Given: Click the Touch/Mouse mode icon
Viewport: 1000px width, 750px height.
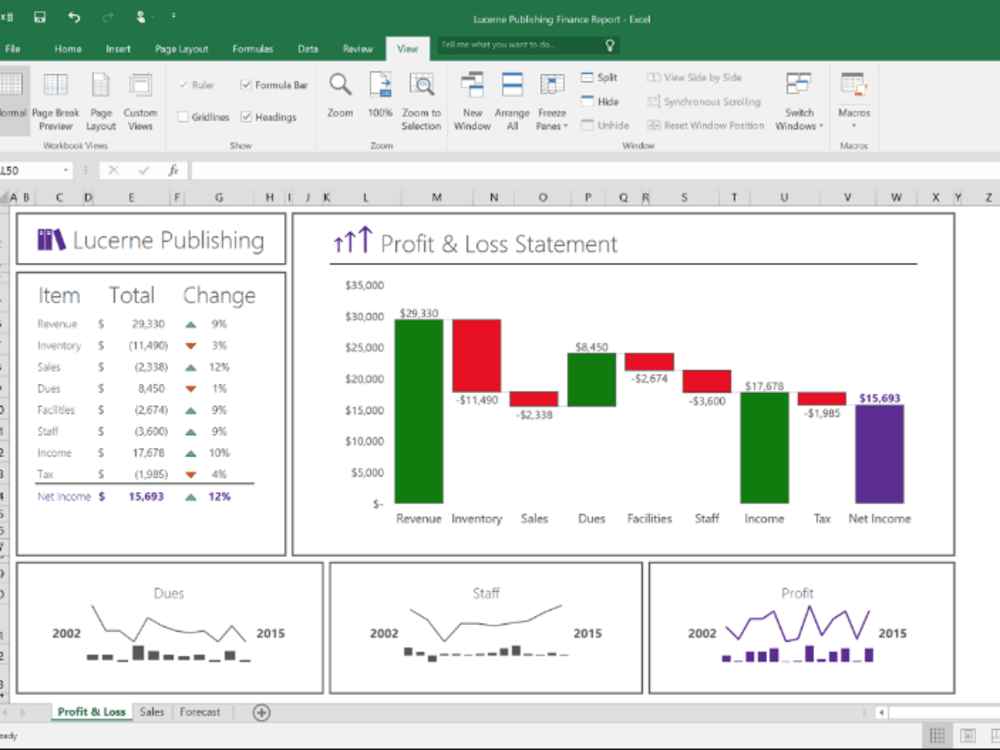Looking at the screenshot, I should click(141, 17).
